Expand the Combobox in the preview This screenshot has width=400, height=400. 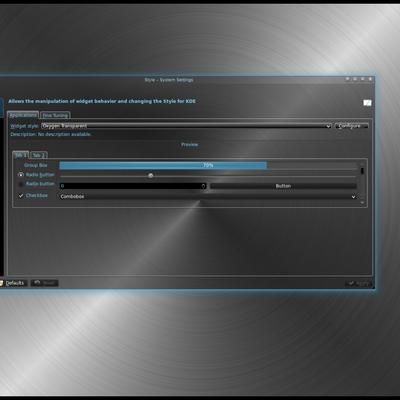[x=208, y=197]
